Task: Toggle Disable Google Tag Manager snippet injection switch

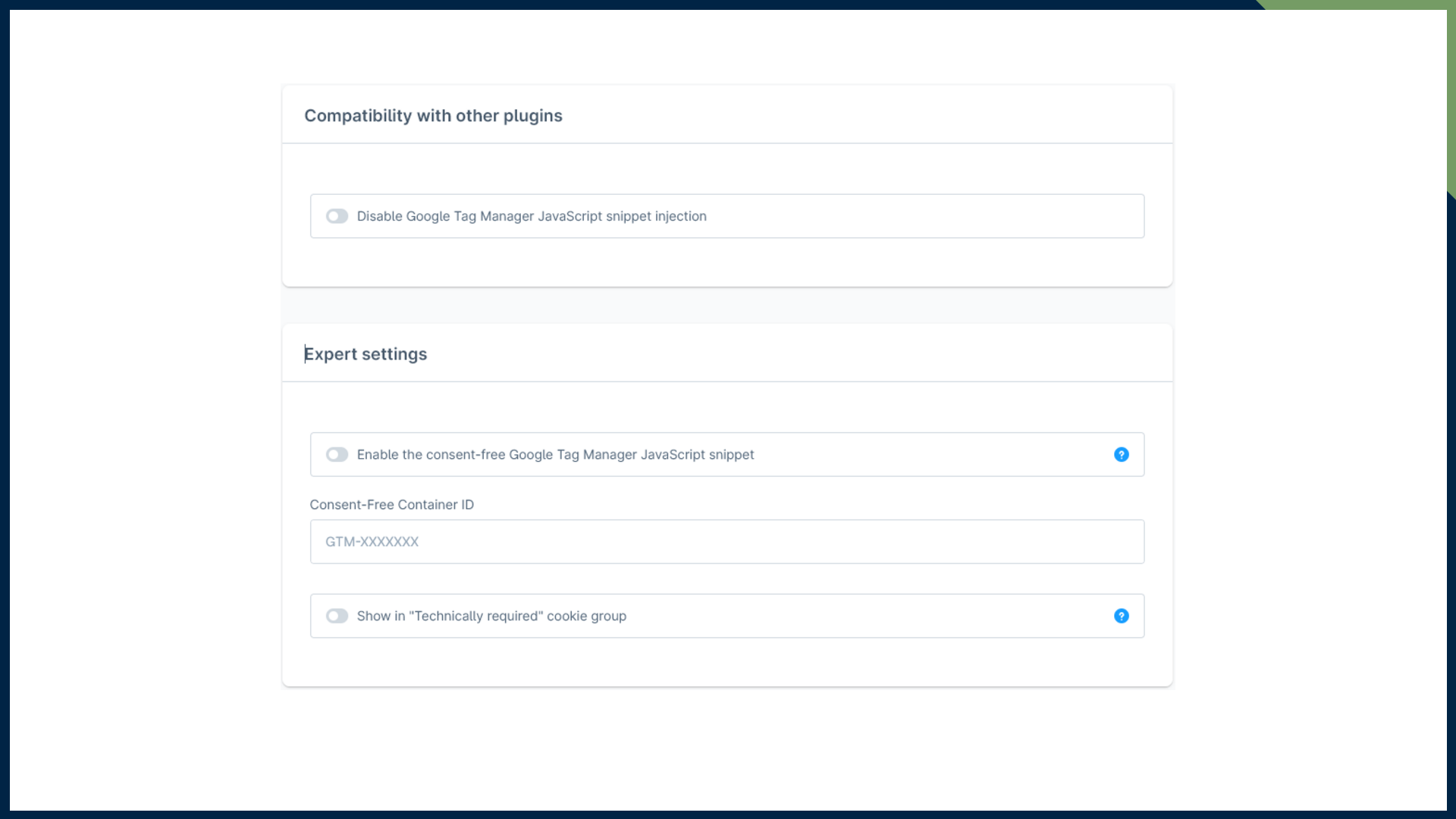Action: [337, 216]
